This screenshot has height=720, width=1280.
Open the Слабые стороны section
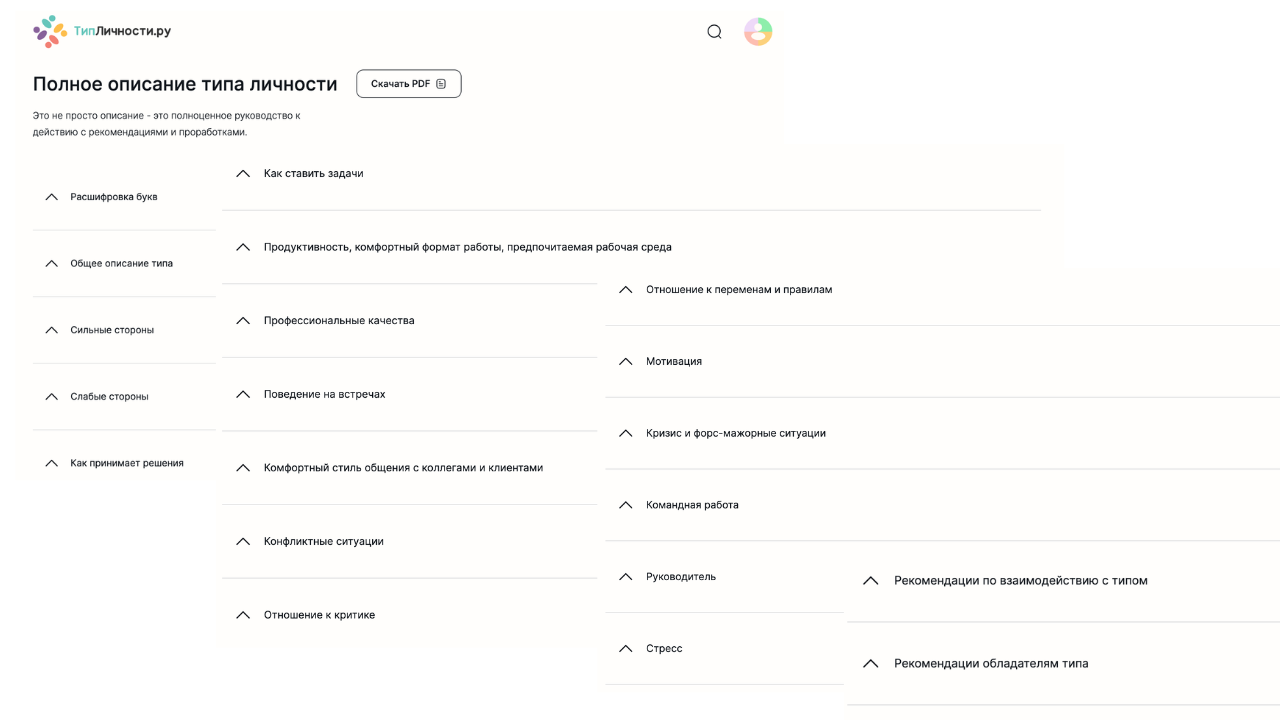pos(109,397)
